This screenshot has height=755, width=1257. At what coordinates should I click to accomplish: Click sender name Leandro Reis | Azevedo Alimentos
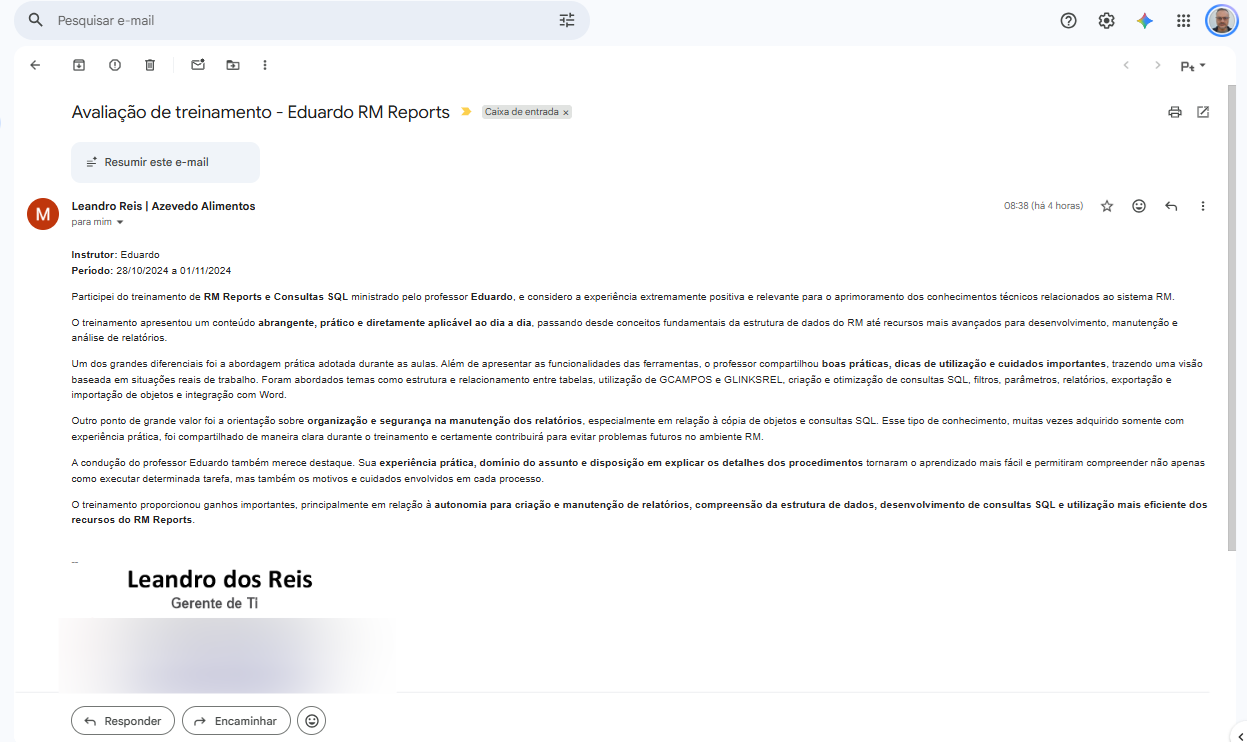tap(163, 206)
